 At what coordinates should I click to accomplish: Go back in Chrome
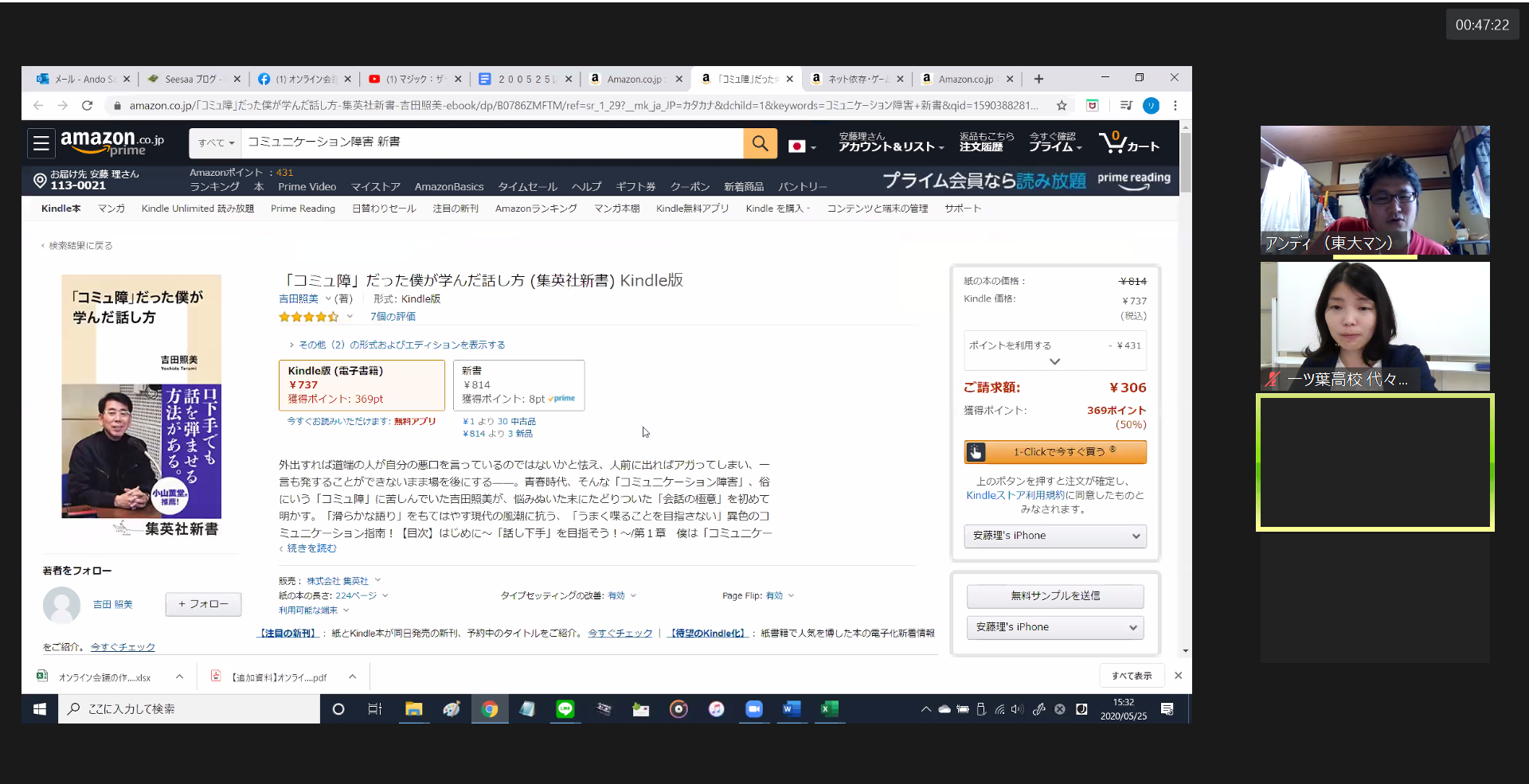[x=37, y=105]
